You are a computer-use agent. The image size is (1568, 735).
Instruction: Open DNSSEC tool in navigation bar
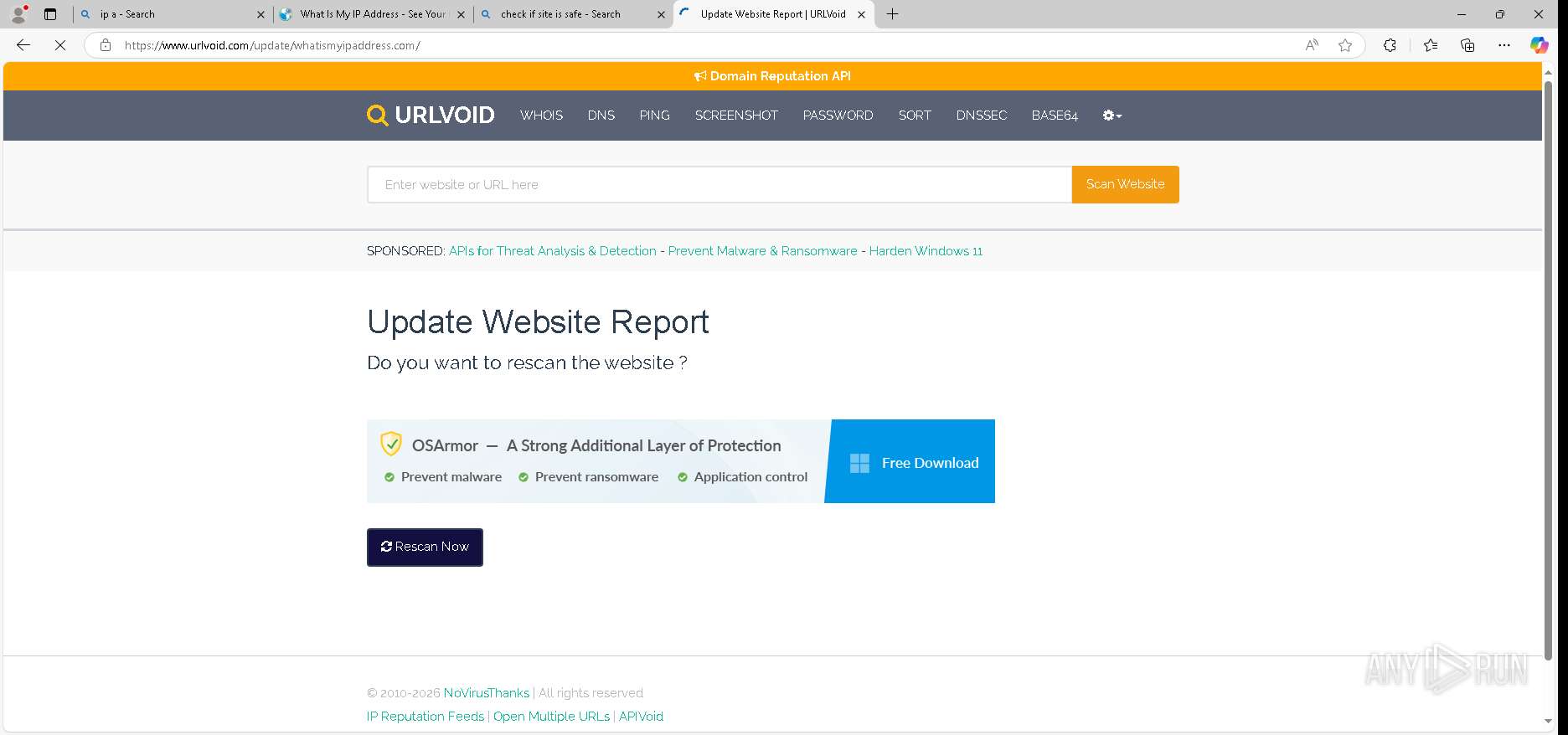(982, 116)
